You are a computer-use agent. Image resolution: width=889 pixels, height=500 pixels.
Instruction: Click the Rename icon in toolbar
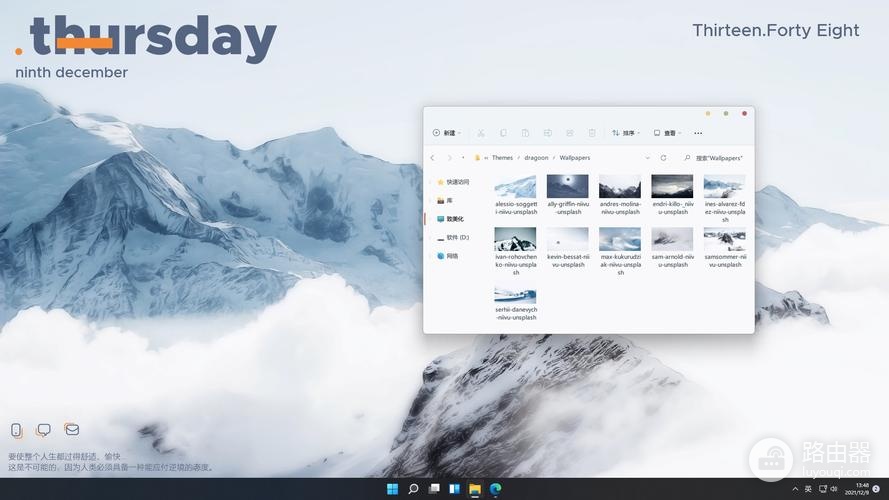(547, 133)
